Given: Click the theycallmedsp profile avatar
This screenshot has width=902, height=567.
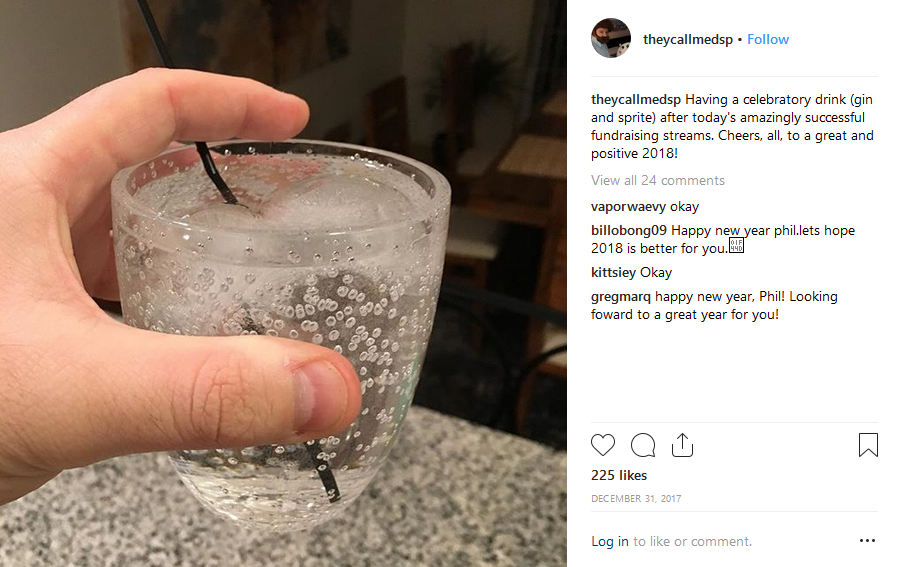Looking at the screenshot, I should (611, 38).
